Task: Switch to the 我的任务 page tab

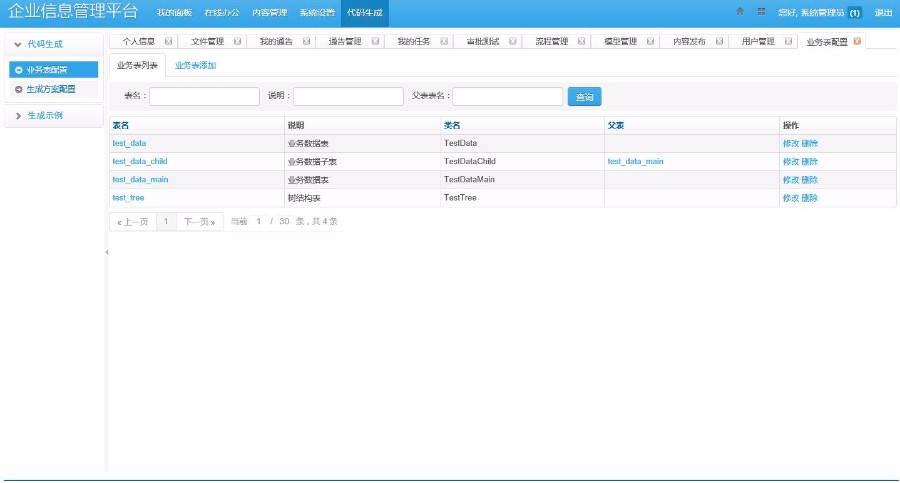Action: click(414, 41)
